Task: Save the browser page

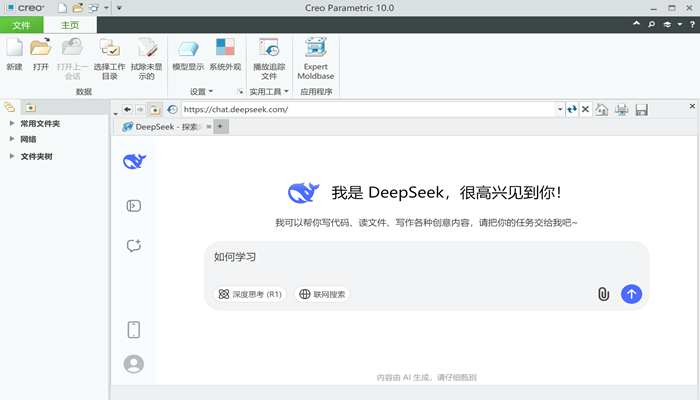Action: (x=642, y=109)
